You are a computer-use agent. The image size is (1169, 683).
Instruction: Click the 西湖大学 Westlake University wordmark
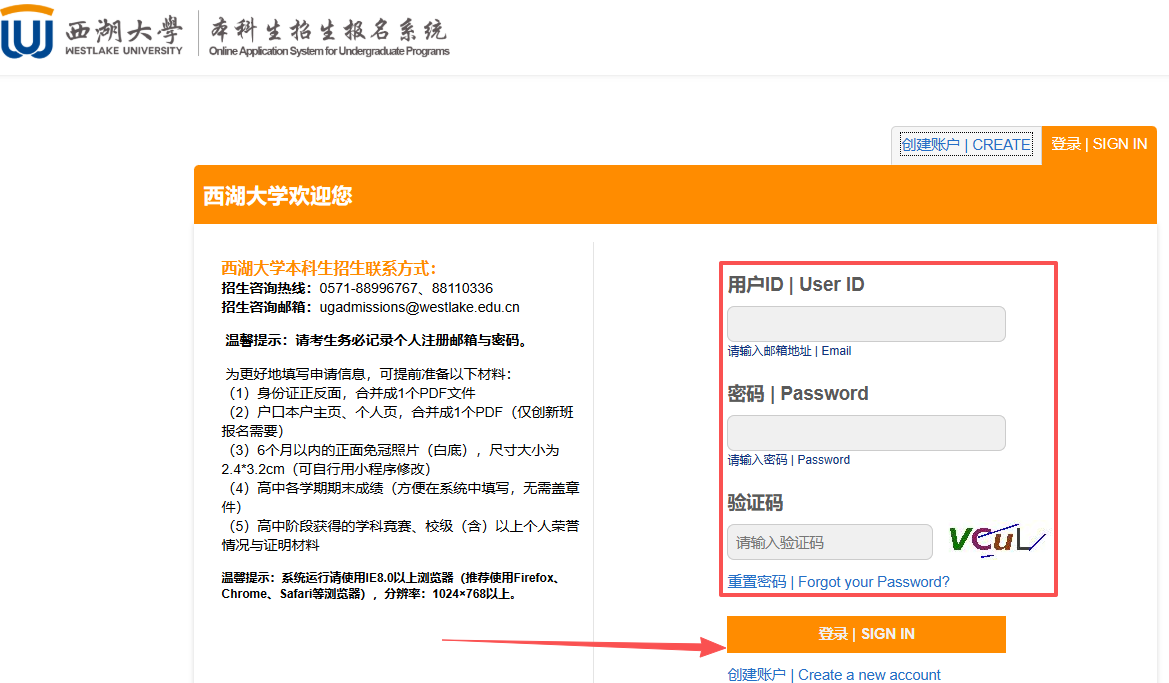pyautogui.click(x=124, y=34)
